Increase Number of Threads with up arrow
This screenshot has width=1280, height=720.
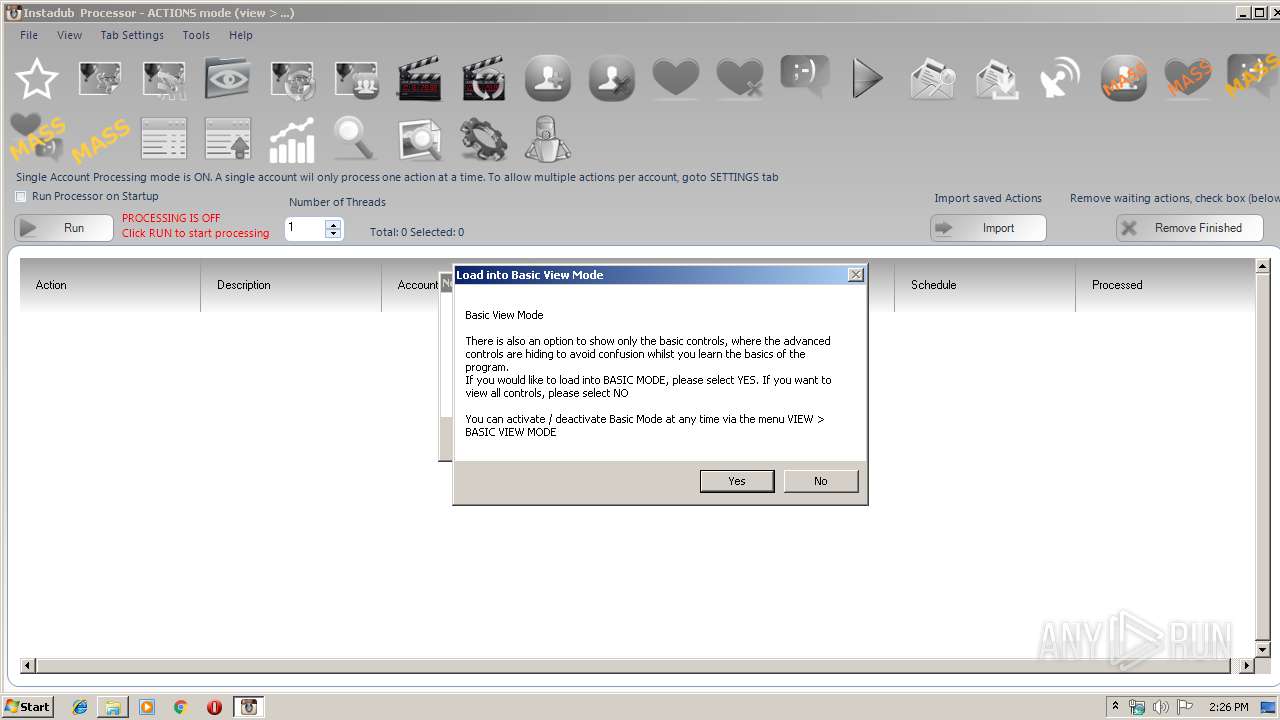(x=333, y=223)
